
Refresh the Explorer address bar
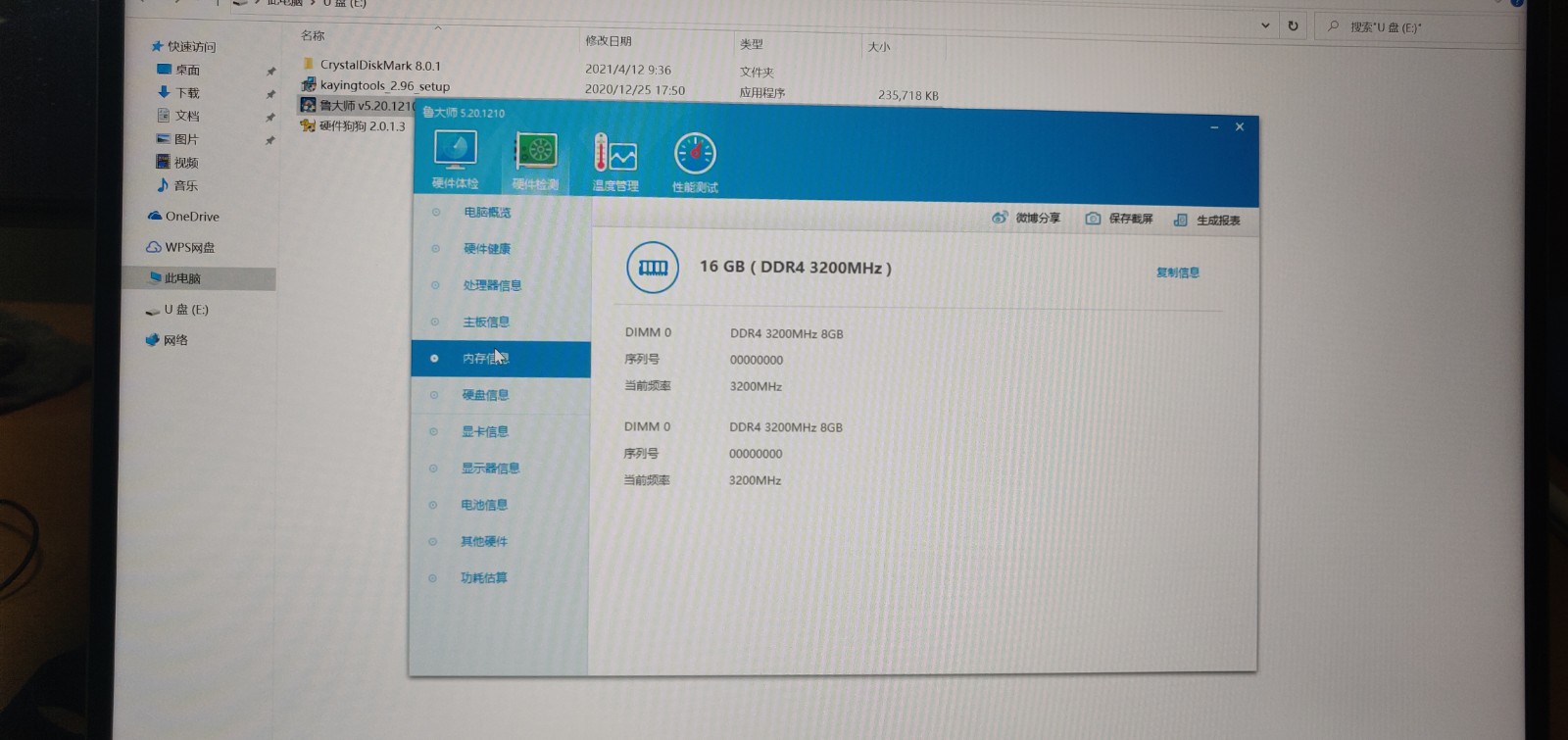[x=1294, y=25]
